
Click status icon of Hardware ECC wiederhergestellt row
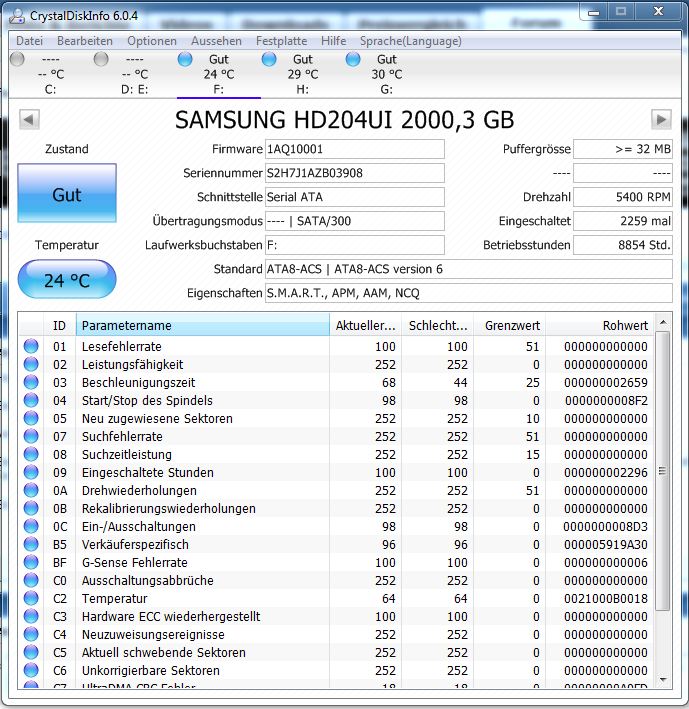coord(31,616)
